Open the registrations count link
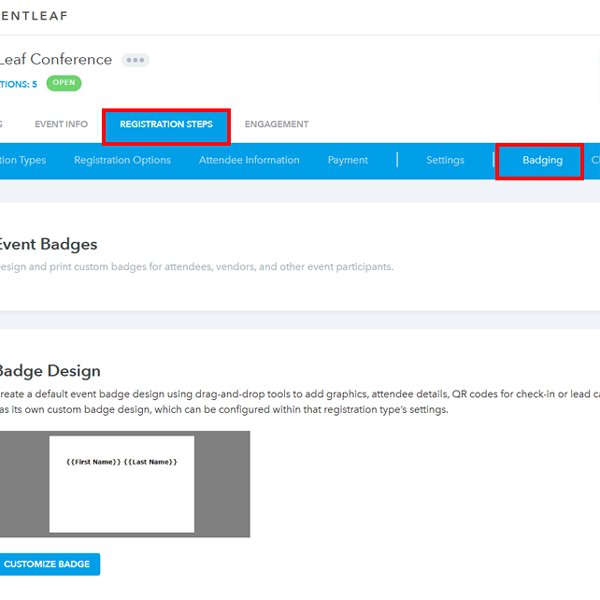Image resolution: width=600 pixels, height=600 pixels. [18, 84]
